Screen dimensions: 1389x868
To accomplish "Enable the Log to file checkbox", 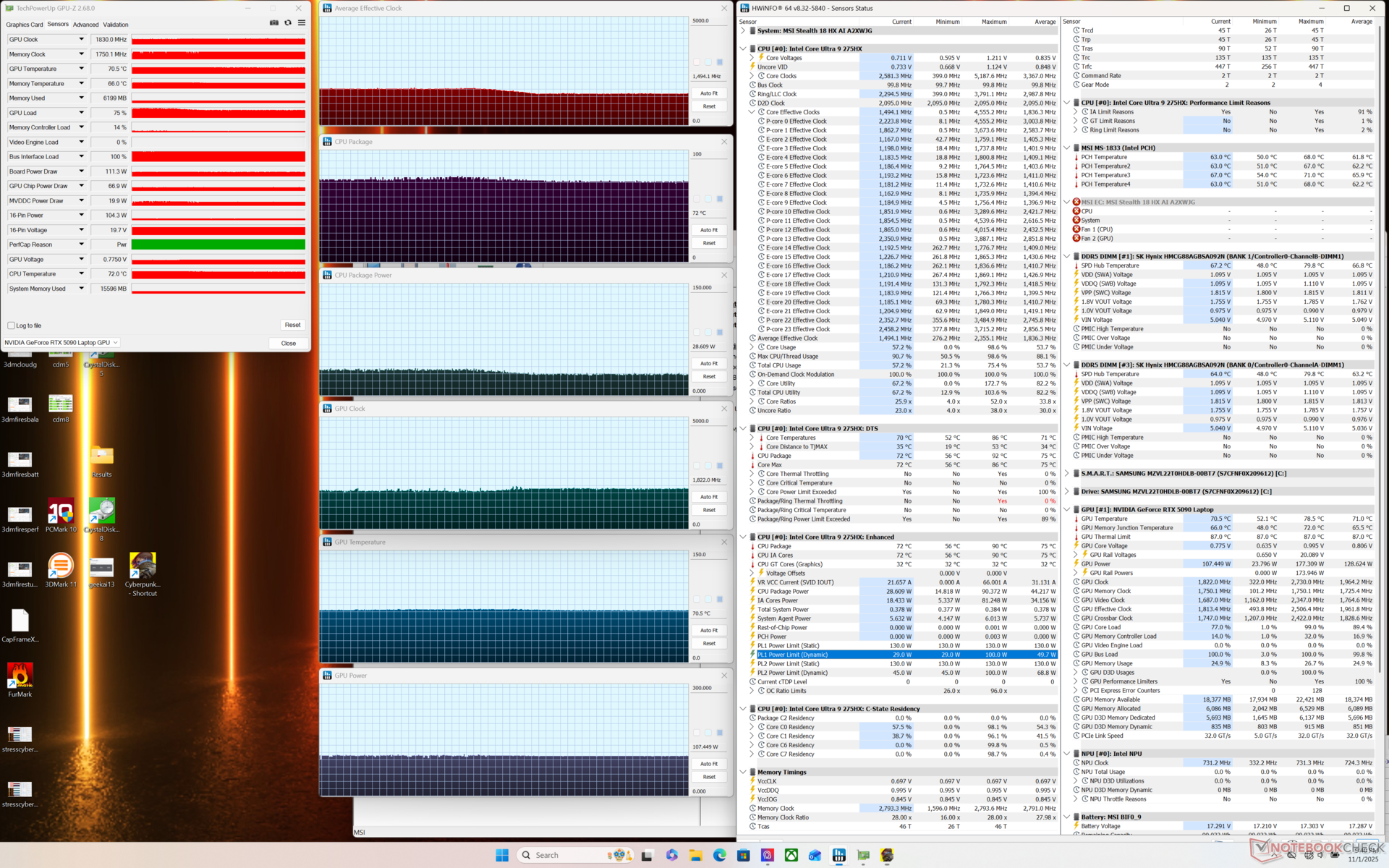I will tap(12, 325).
